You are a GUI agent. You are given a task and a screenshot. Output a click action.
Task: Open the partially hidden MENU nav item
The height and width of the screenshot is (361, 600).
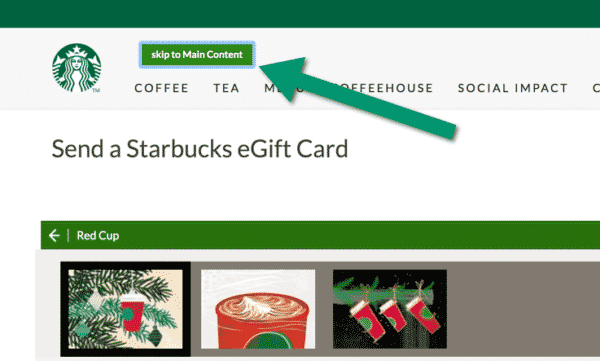[x=284, y=88]
